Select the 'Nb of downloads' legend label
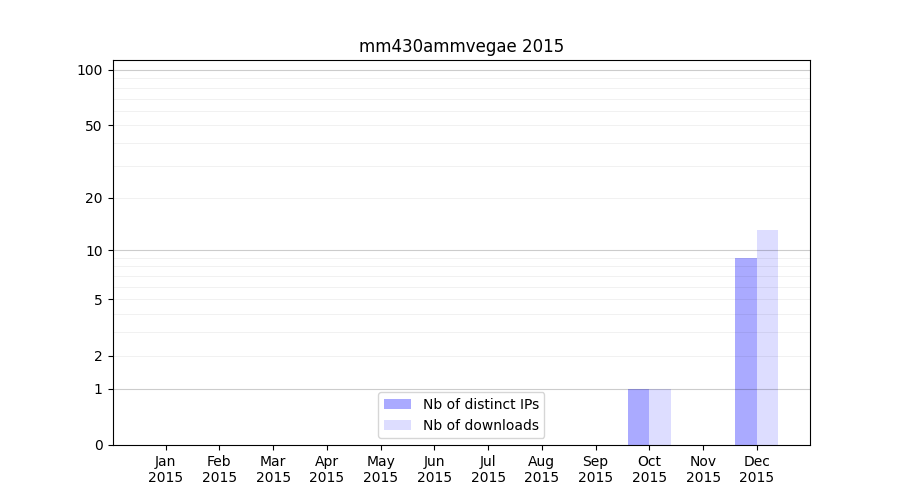 click(x=480, y=425)
